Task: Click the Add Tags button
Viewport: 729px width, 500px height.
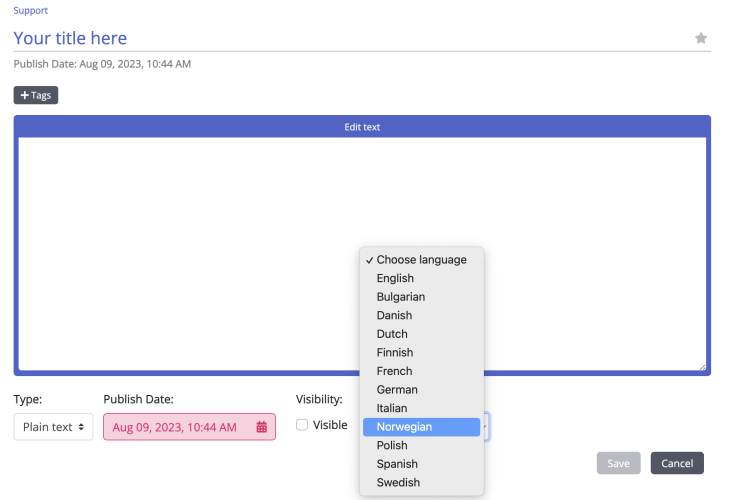Action: coord(36,95)
